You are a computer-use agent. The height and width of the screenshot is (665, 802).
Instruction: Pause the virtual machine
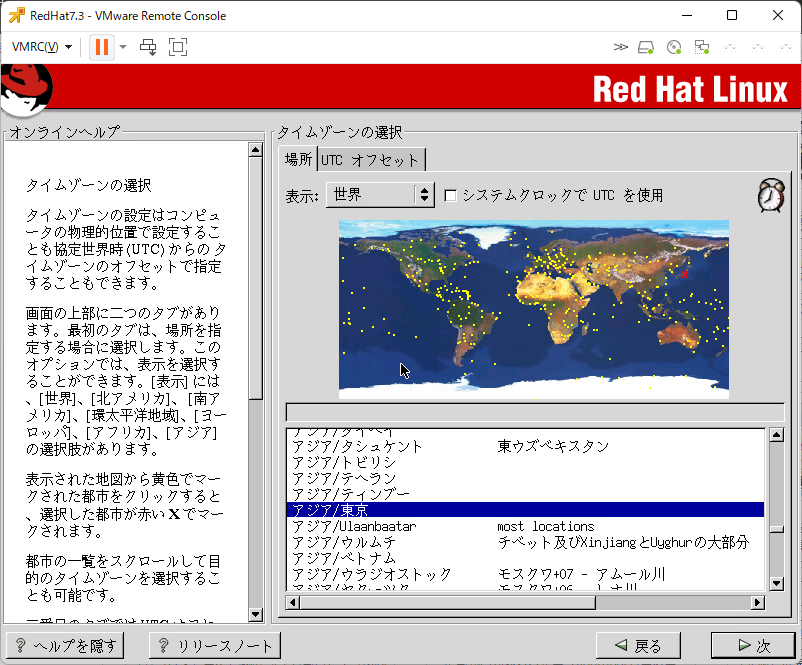tap(102, 47)
